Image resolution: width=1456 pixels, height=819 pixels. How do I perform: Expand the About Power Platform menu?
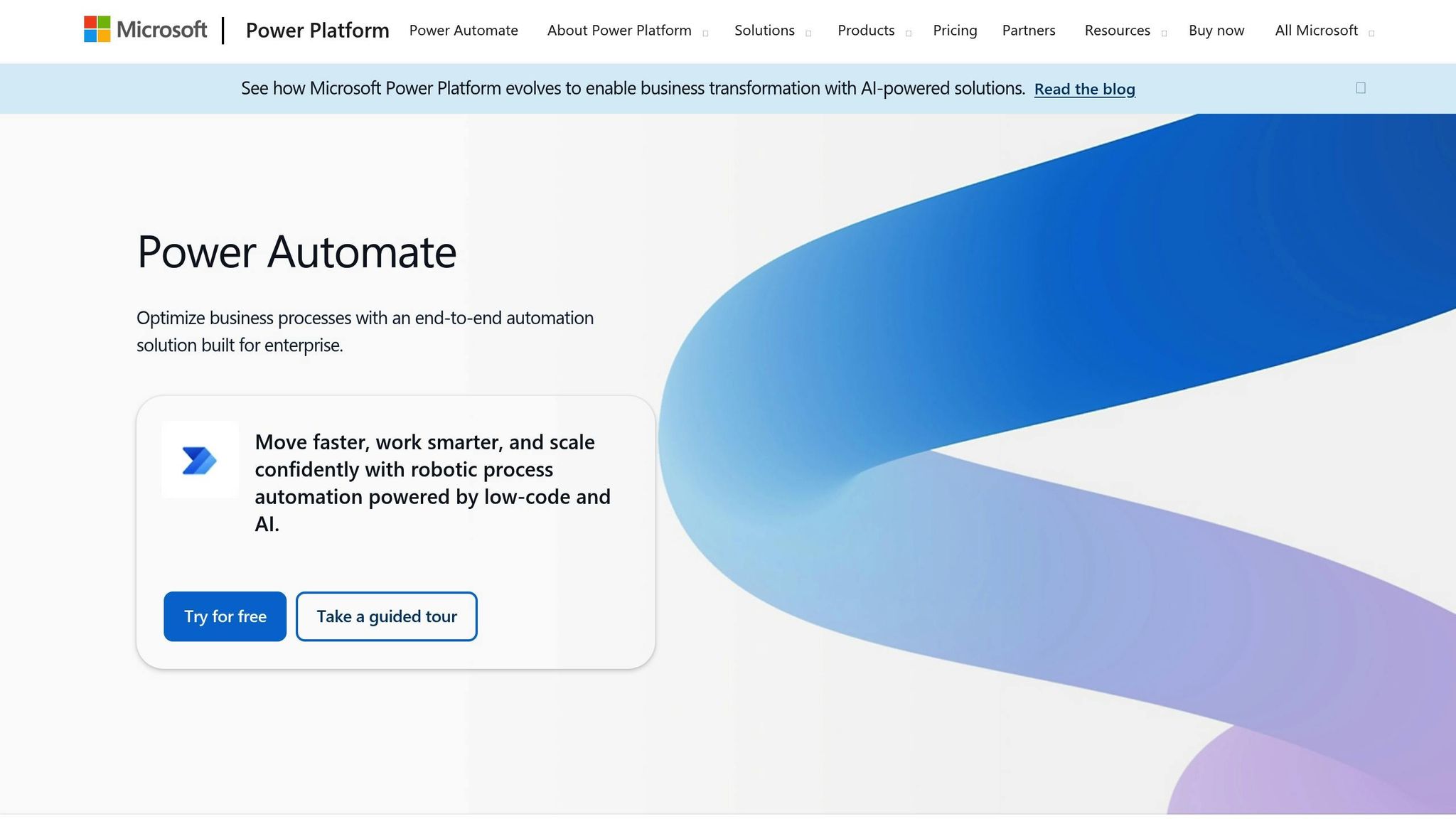click(x=619, y=31)
